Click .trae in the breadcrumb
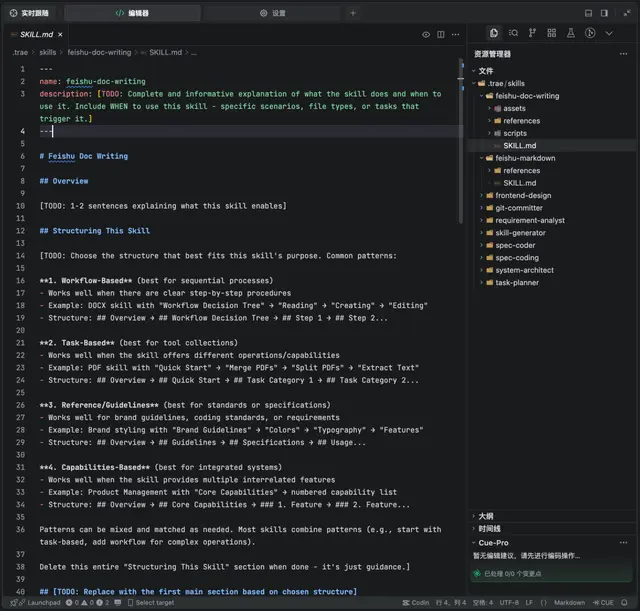The width and height of the screenshot is (640, 611). [x=20, y=52]
